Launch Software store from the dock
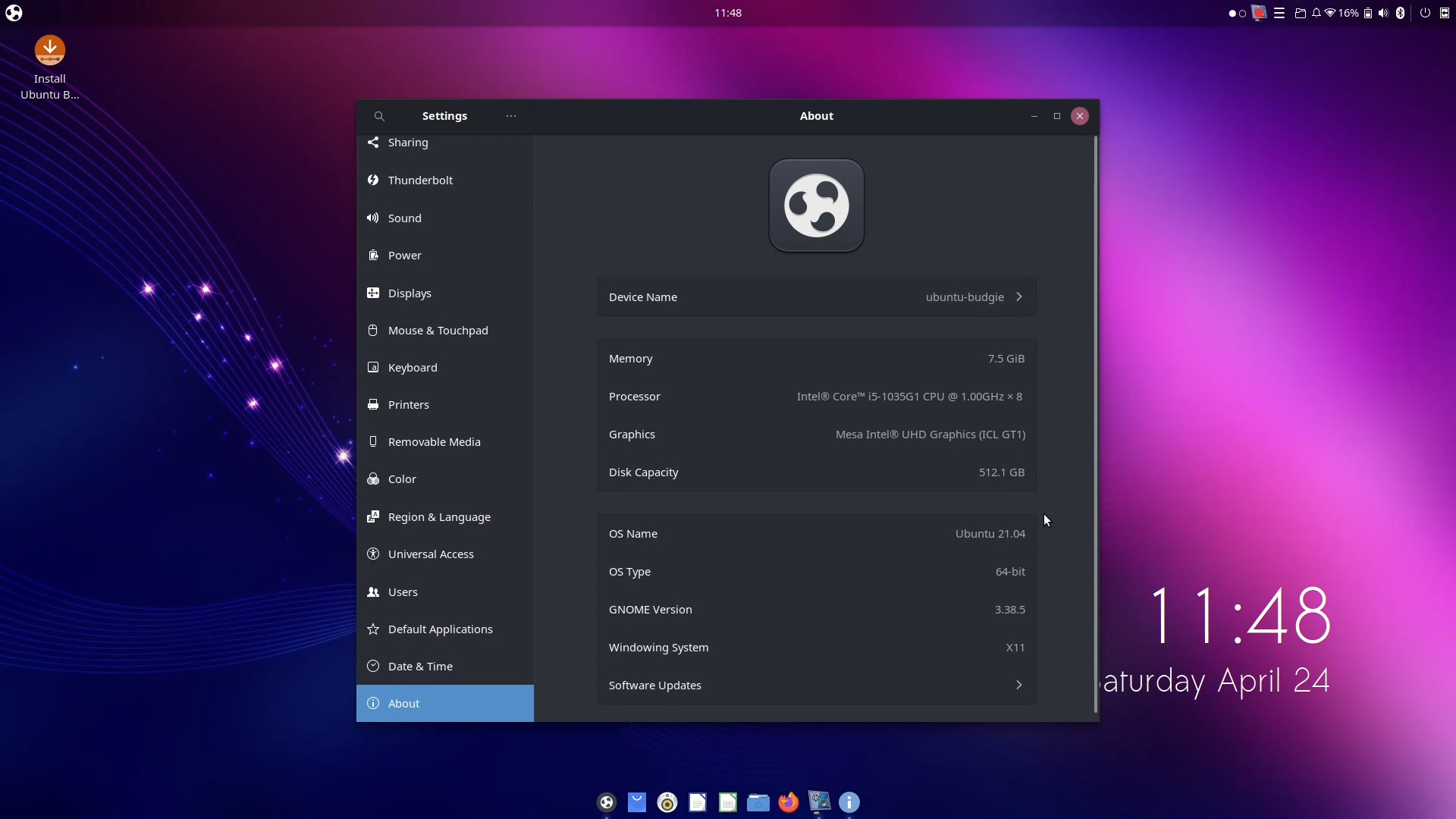The image size is (1456, 819). click(637, 802)
